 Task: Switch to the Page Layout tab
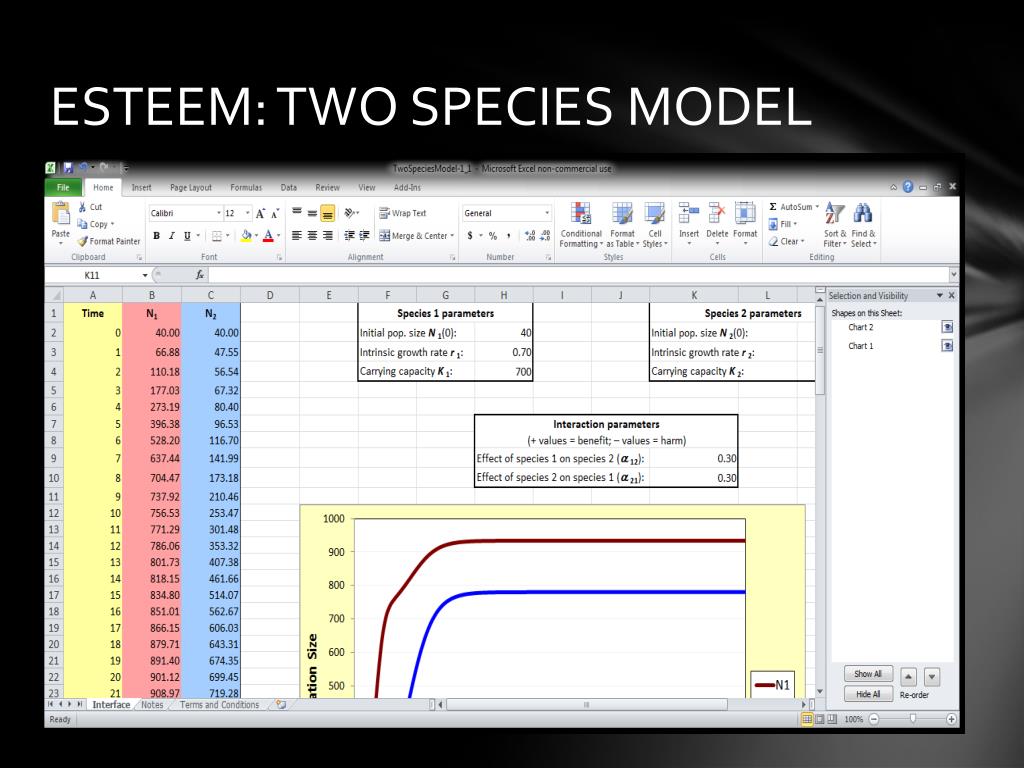191,187
